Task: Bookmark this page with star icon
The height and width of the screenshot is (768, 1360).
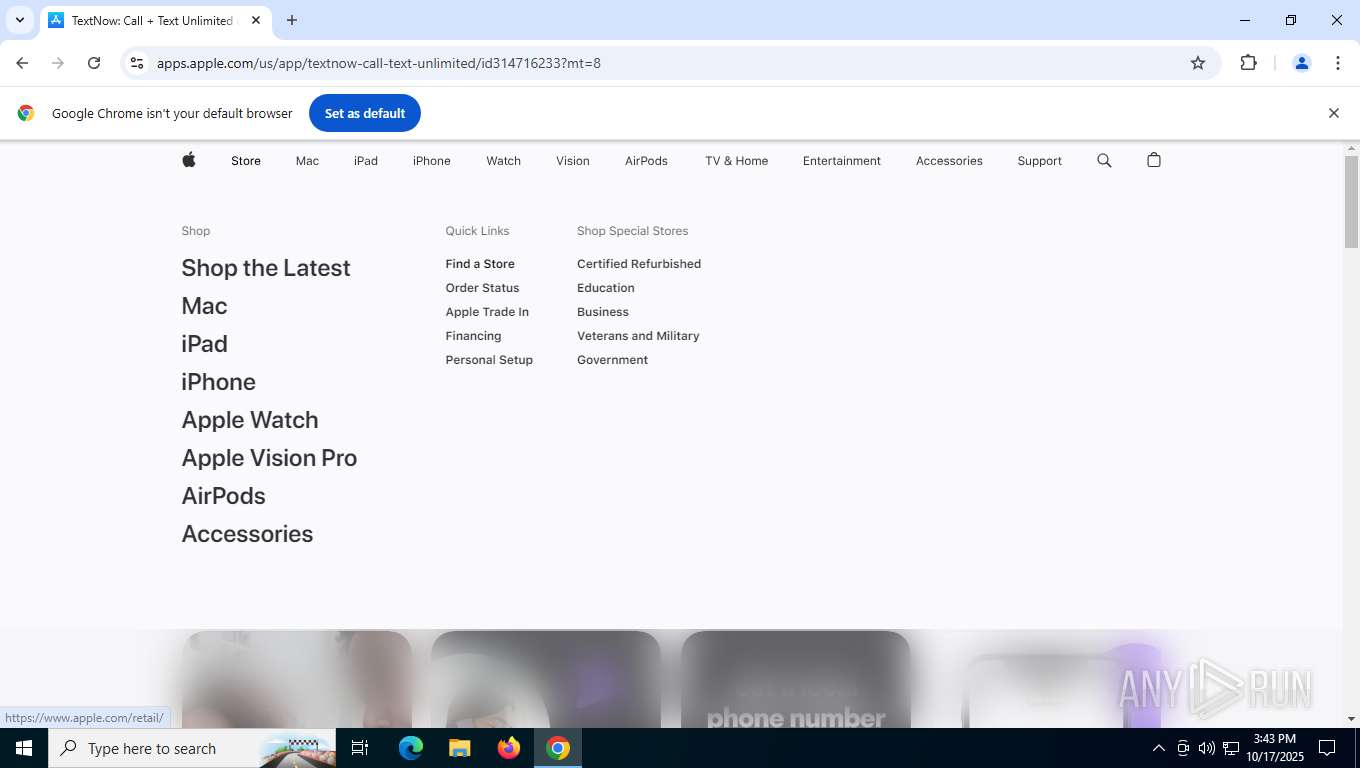Action: [1198, 63]
